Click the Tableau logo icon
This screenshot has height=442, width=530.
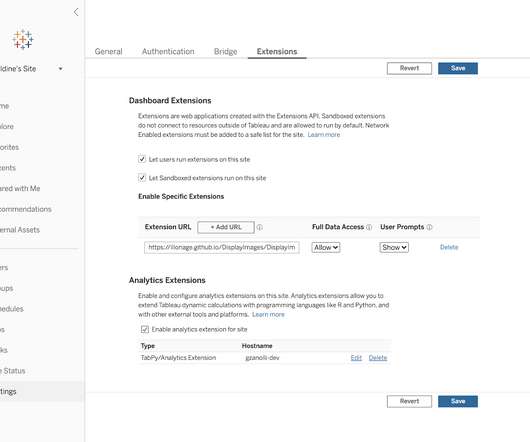click(x=23, y=40)
